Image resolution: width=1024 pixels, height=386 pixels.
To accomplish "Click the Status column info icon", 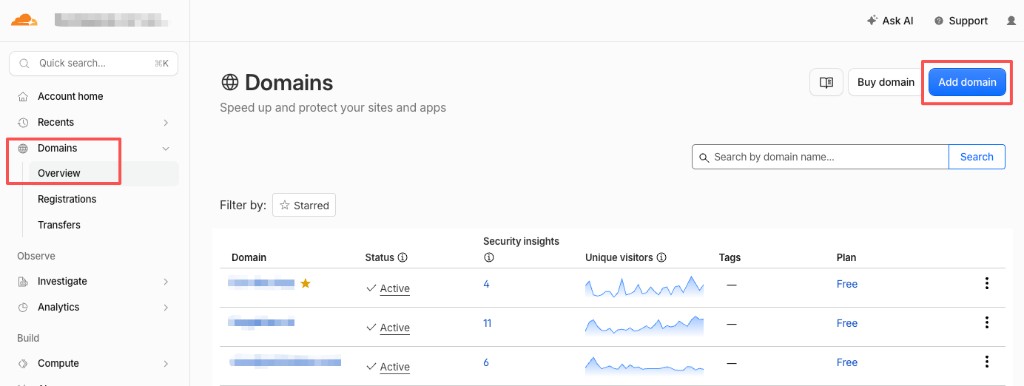I will coord(402,257).
